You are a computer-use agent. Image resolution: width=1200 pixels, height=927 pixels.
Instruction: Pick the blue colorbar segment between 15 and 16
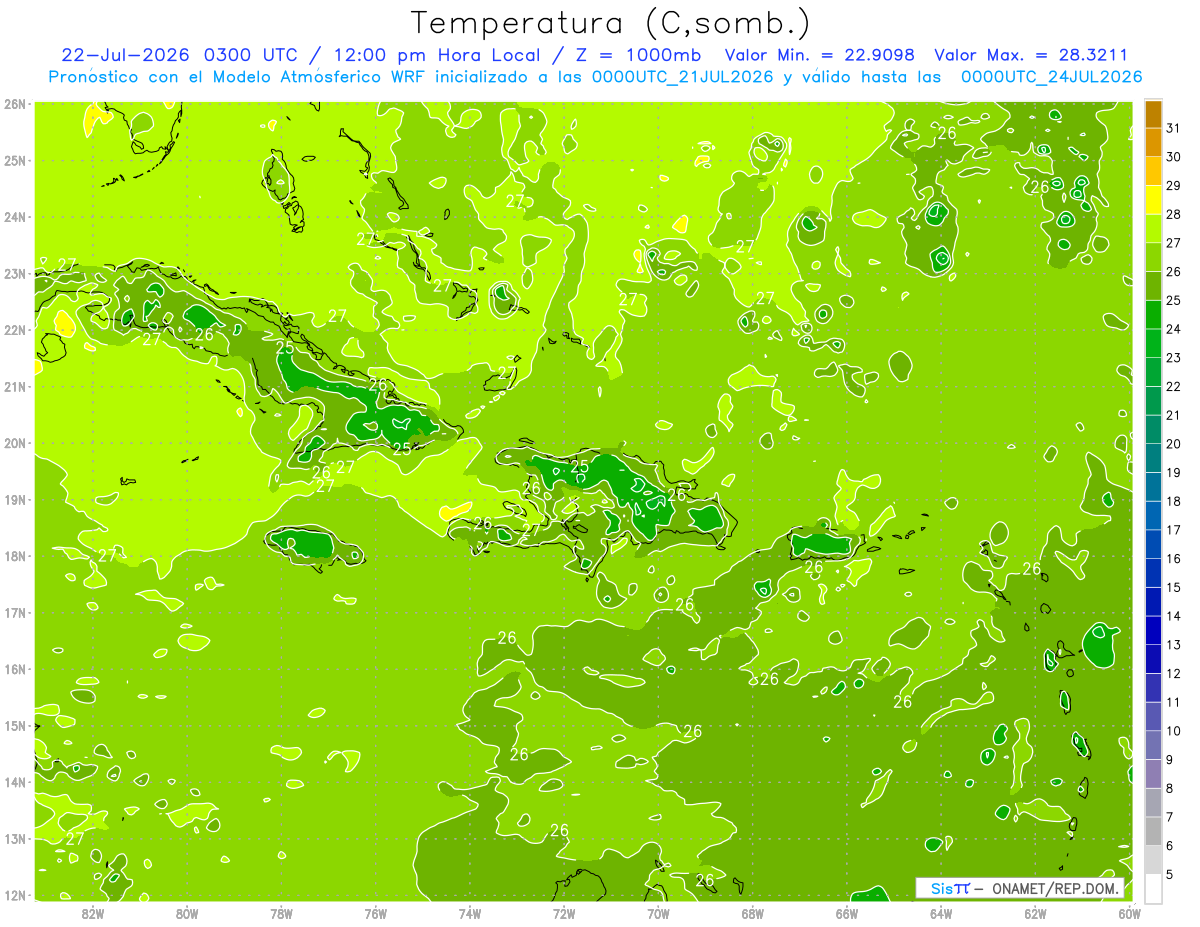[x=1153, y=573]
